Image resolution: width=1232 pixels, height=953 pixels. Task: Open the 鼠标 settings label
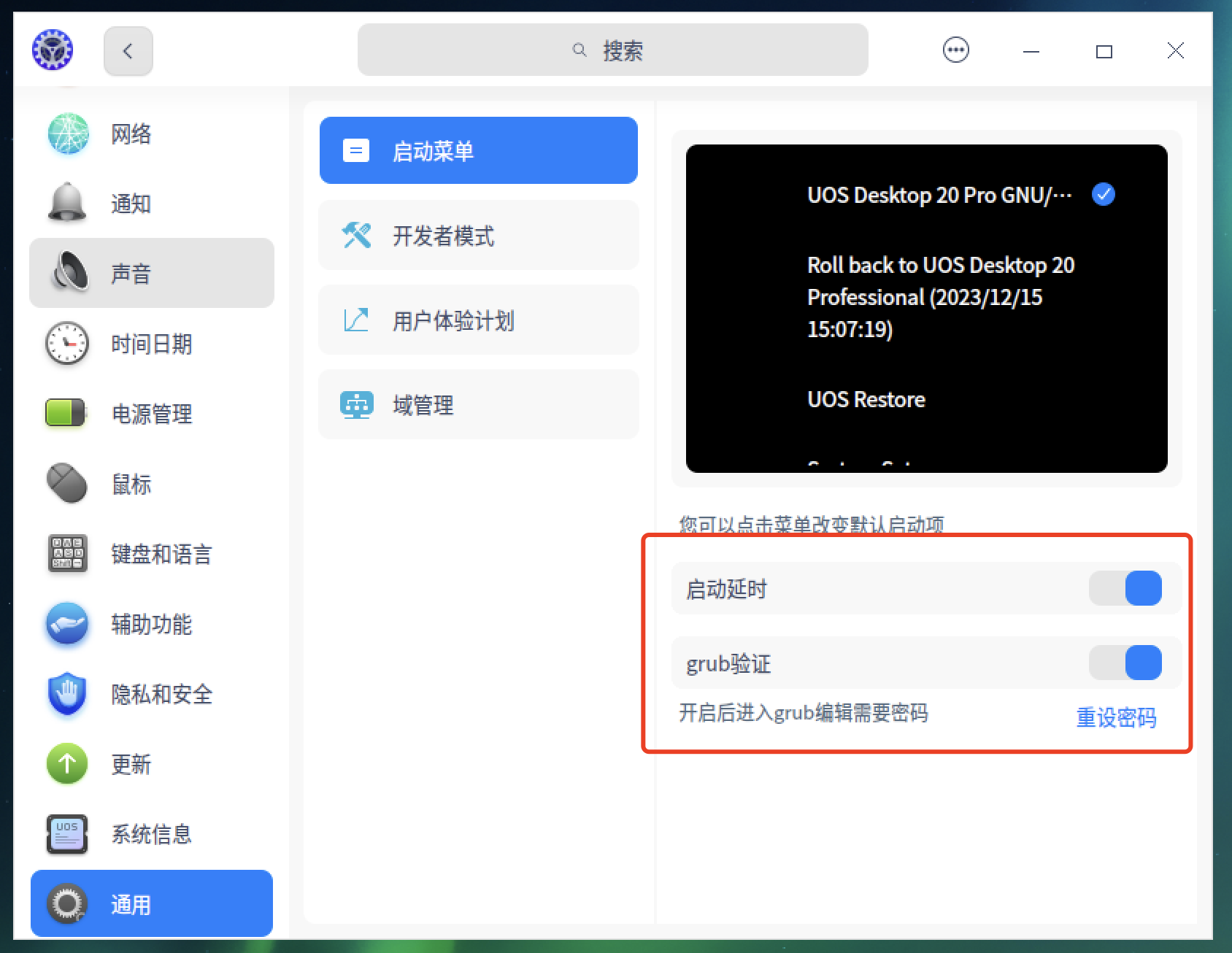pos(131,484)
